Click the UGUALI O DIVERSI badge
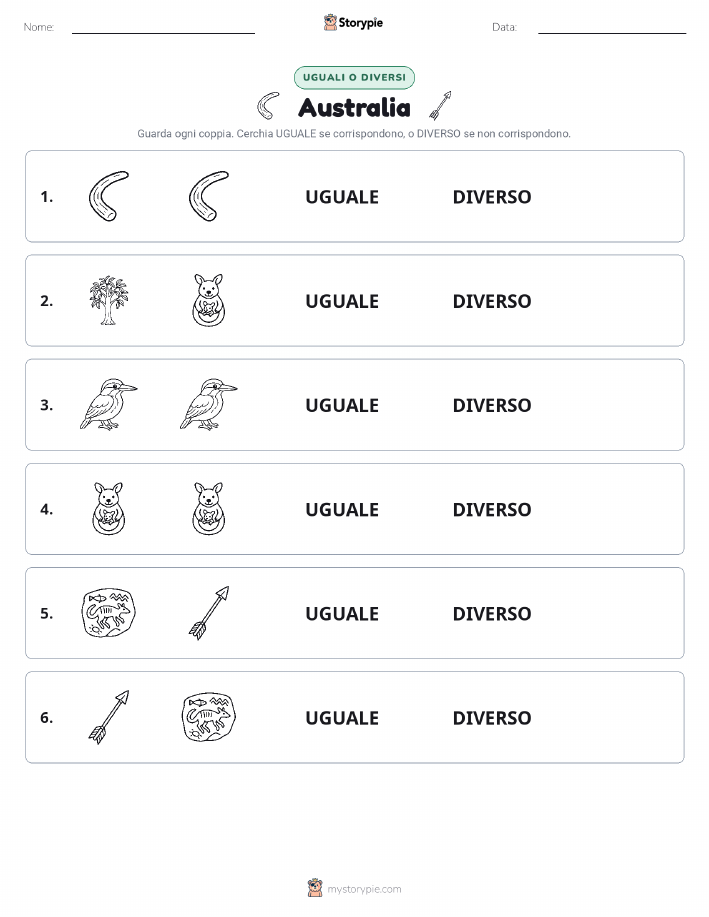Screen dimensions: 709x917 pos(354,77)
